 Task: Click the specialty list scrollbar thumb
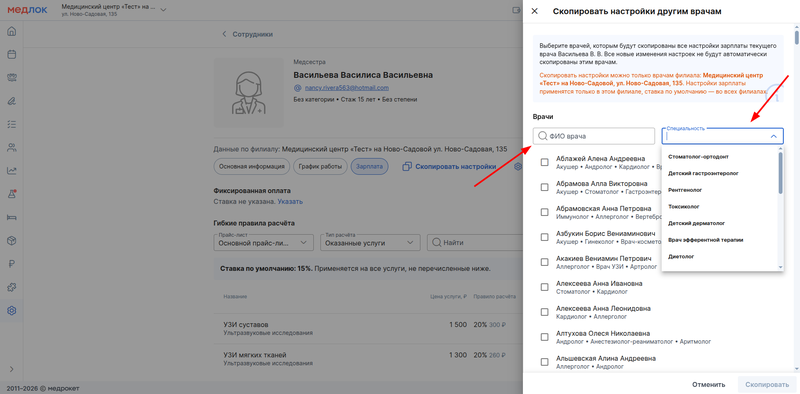pos(781,173)
